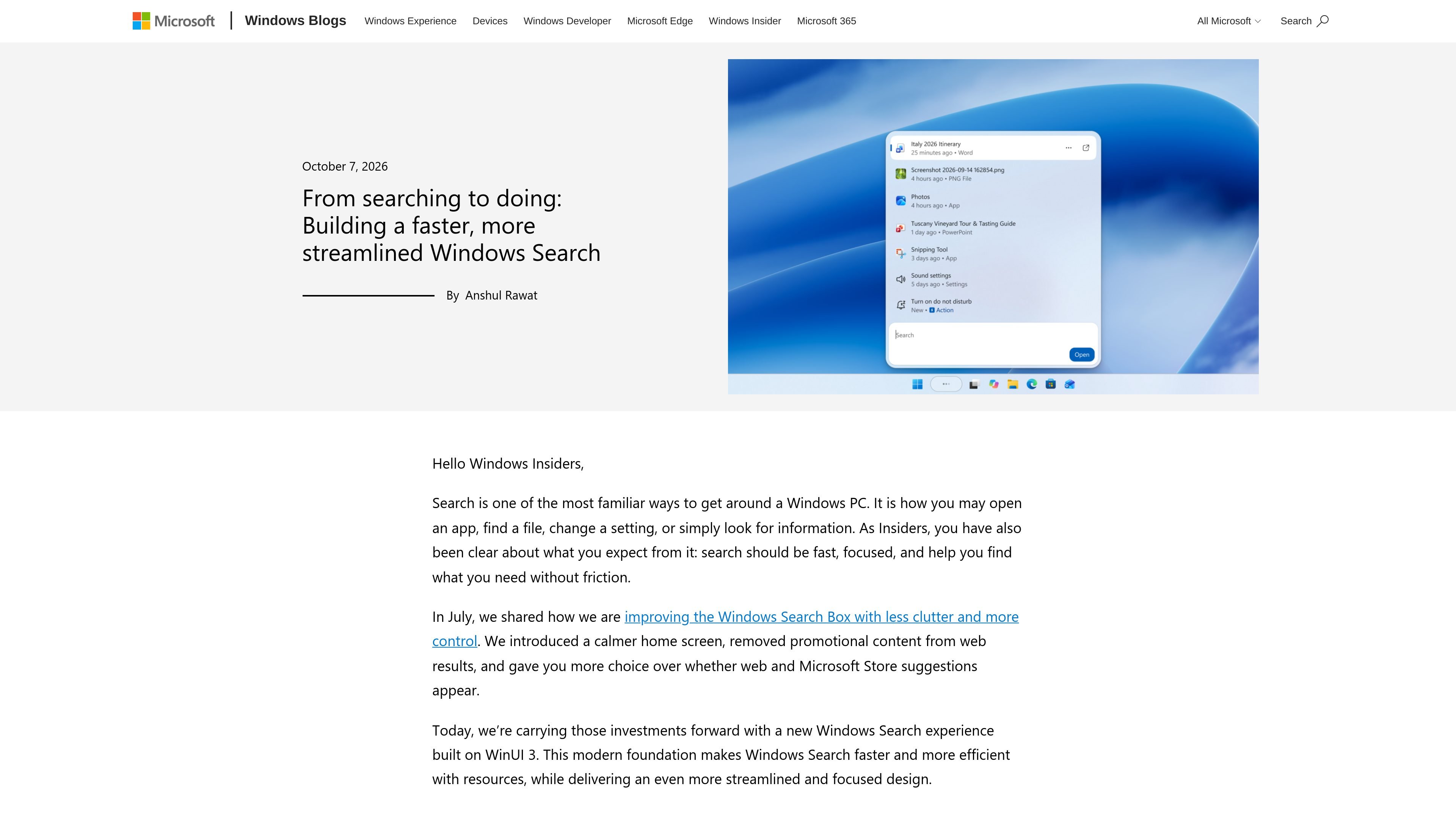Expand the All Microsoft dropdown
Screen dimensions: 1456x819
(1229, 21)
